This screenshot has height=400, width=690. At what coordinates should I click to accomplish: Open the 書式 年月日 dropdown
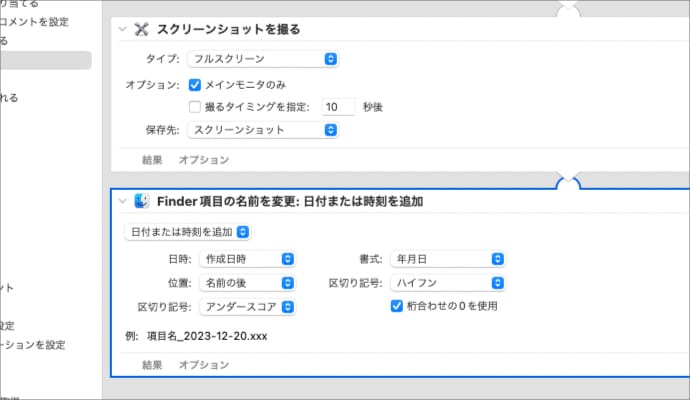coord(446,259)
